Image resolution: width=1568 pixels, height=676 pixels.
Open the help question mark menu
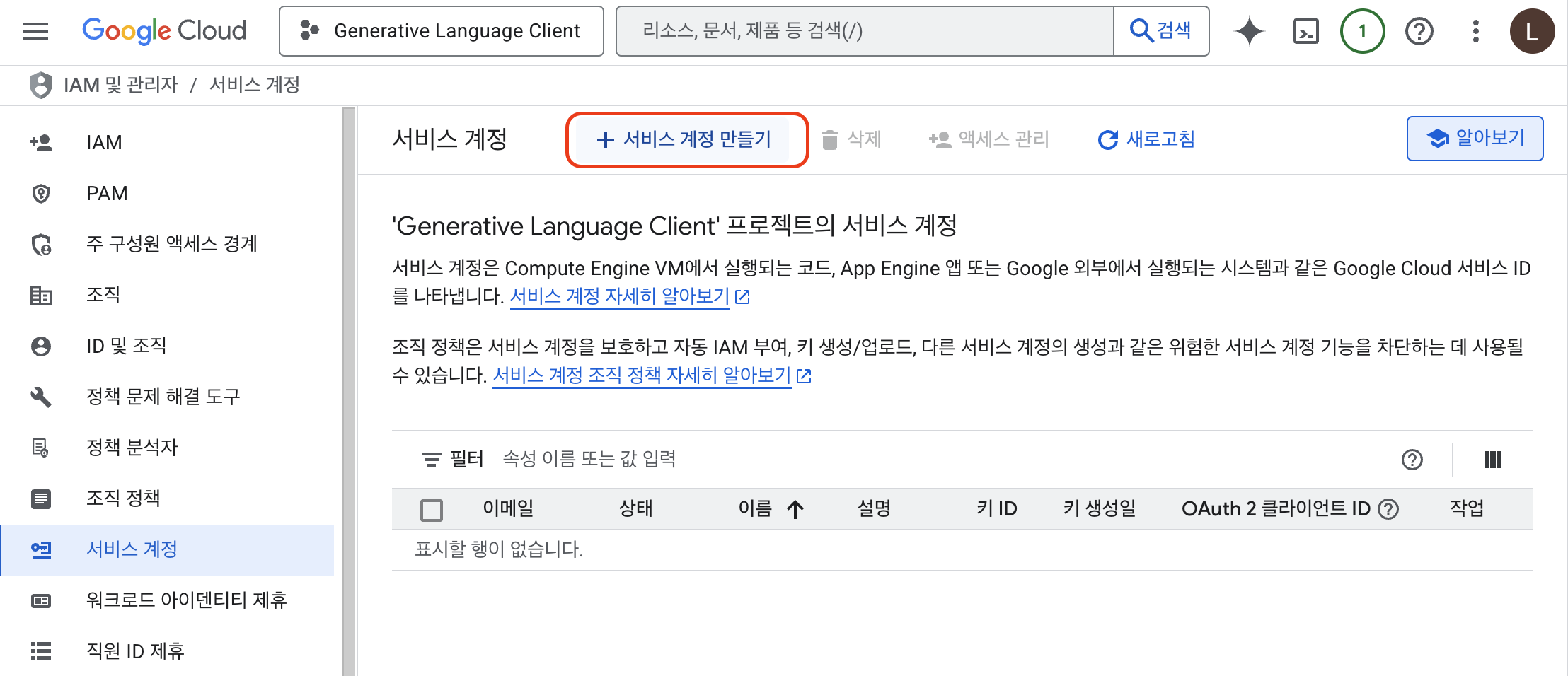1419,31
